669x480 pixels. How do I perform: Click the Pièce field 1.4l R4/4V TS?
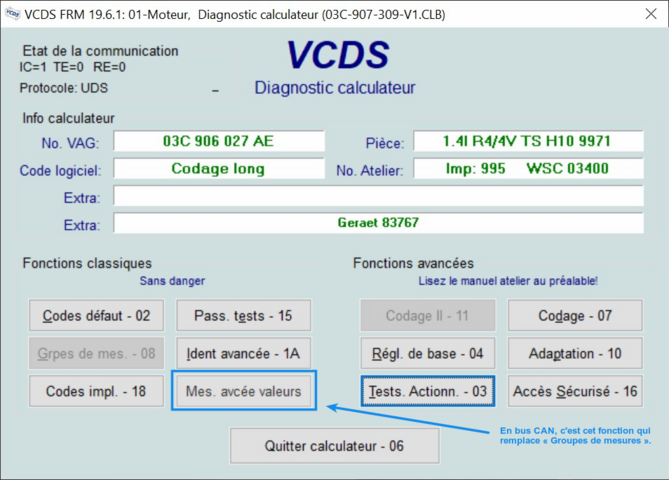(x=528, y=141)
